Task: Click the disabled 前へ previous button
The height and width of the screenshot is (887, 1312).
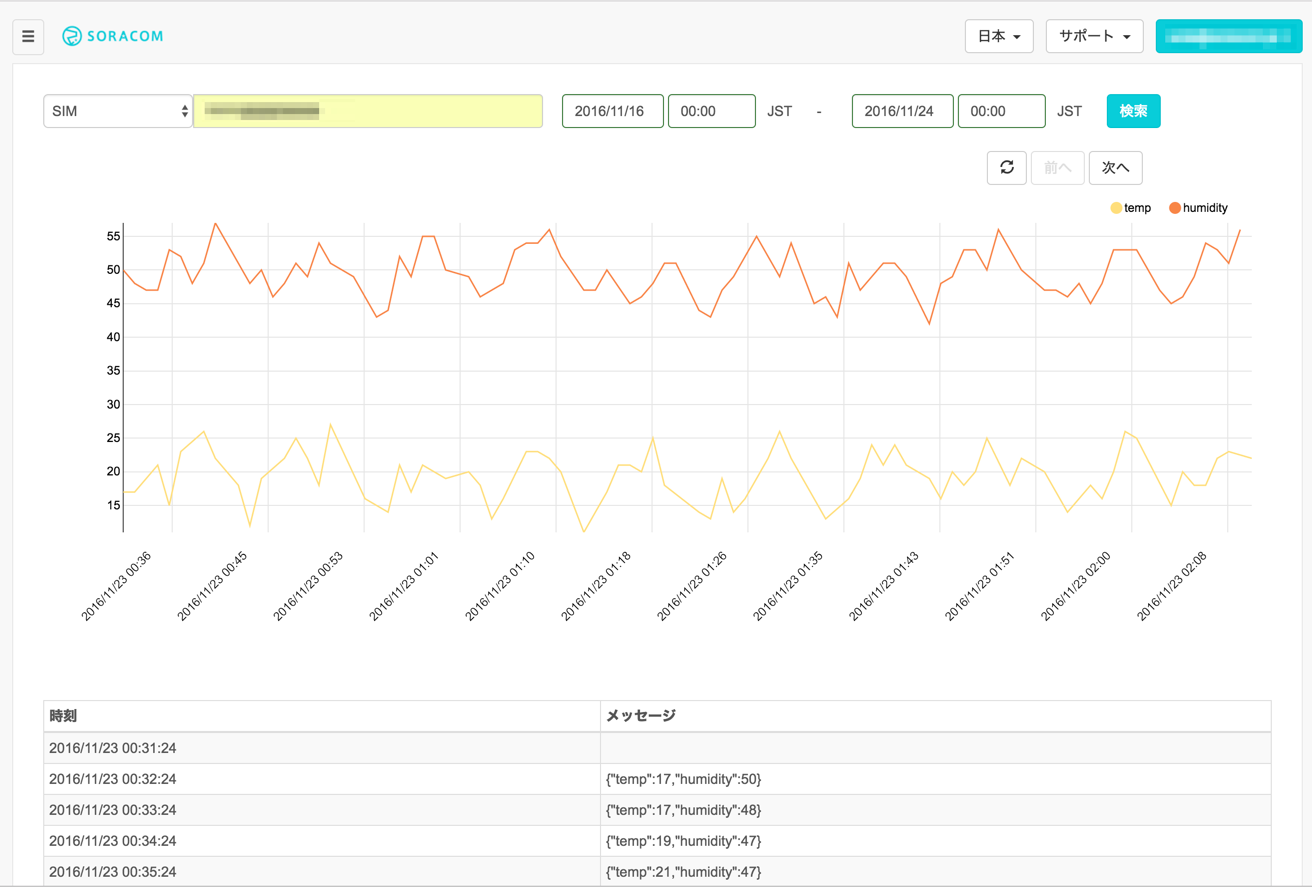Action: point(1058,168)
